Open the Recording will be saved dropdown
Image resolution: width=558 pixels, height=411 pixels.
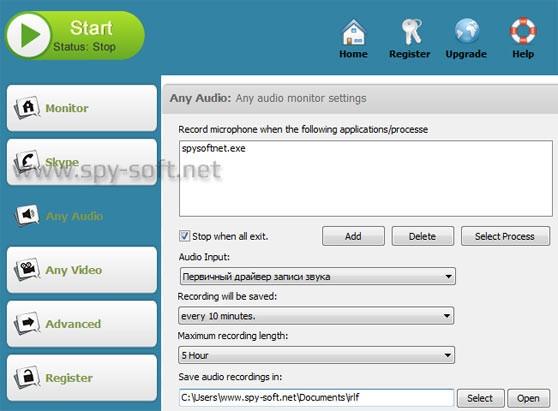[x=316, y=316]
